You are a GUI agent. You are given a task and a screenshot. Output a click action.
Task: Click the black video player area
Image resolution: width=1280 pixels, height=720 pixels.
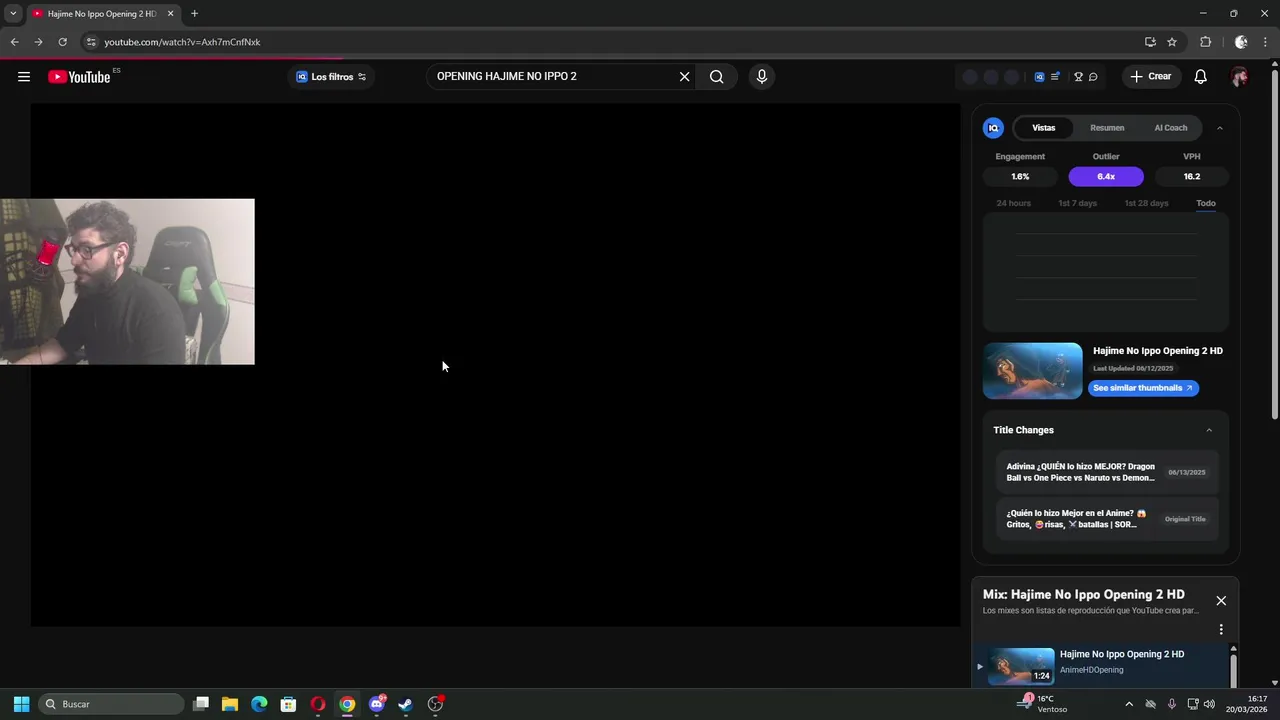coord(495,365)
